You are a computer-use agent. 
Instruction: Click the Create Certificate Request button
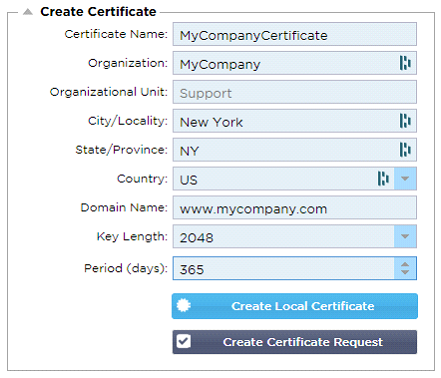click(295, 342)
